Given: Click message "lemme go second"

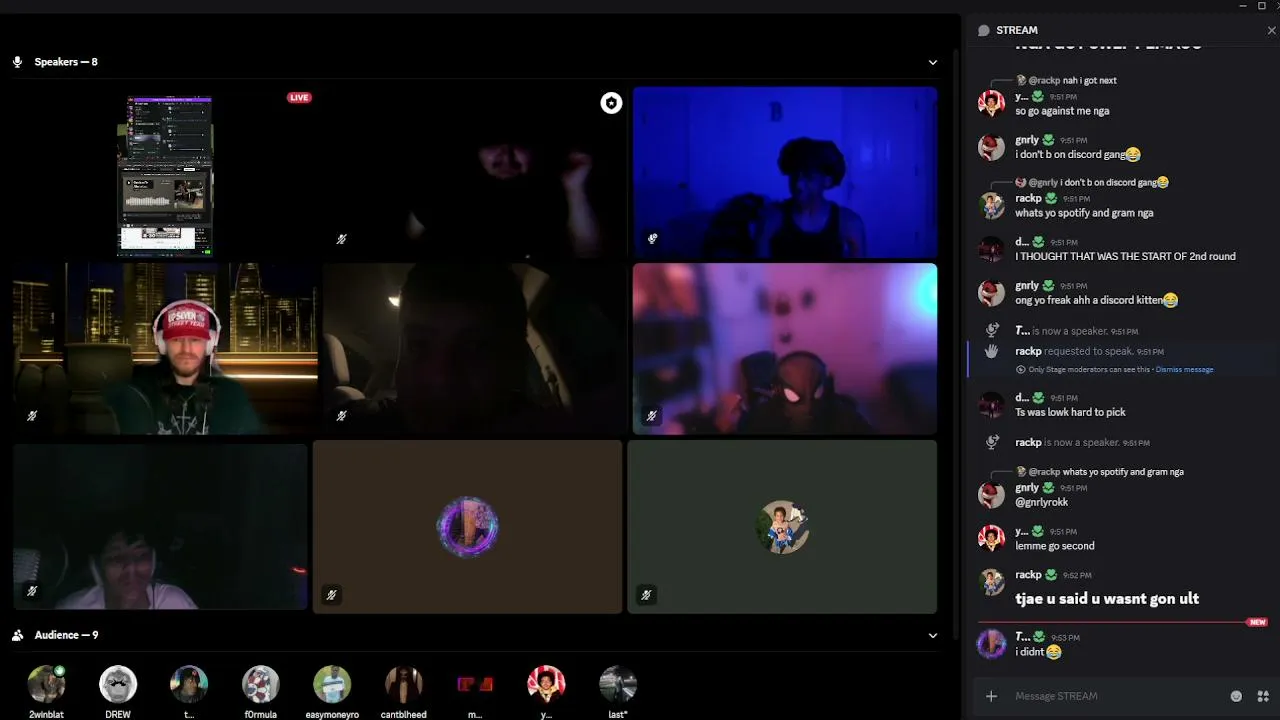Looking at the screenshot, I should pos(1055,546).
